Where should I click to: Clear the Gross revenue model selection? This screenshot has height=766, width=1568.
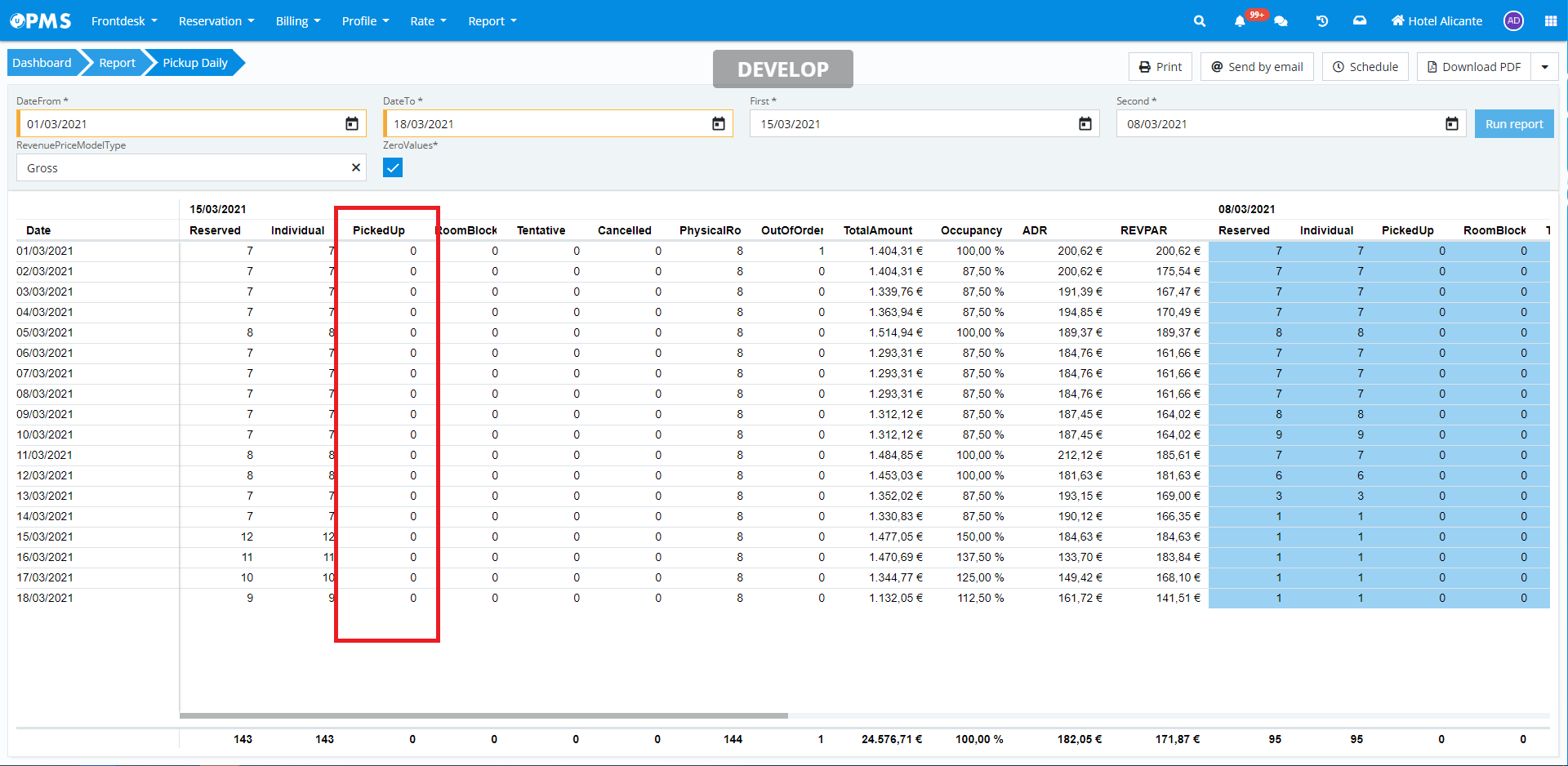coord(356,167)
